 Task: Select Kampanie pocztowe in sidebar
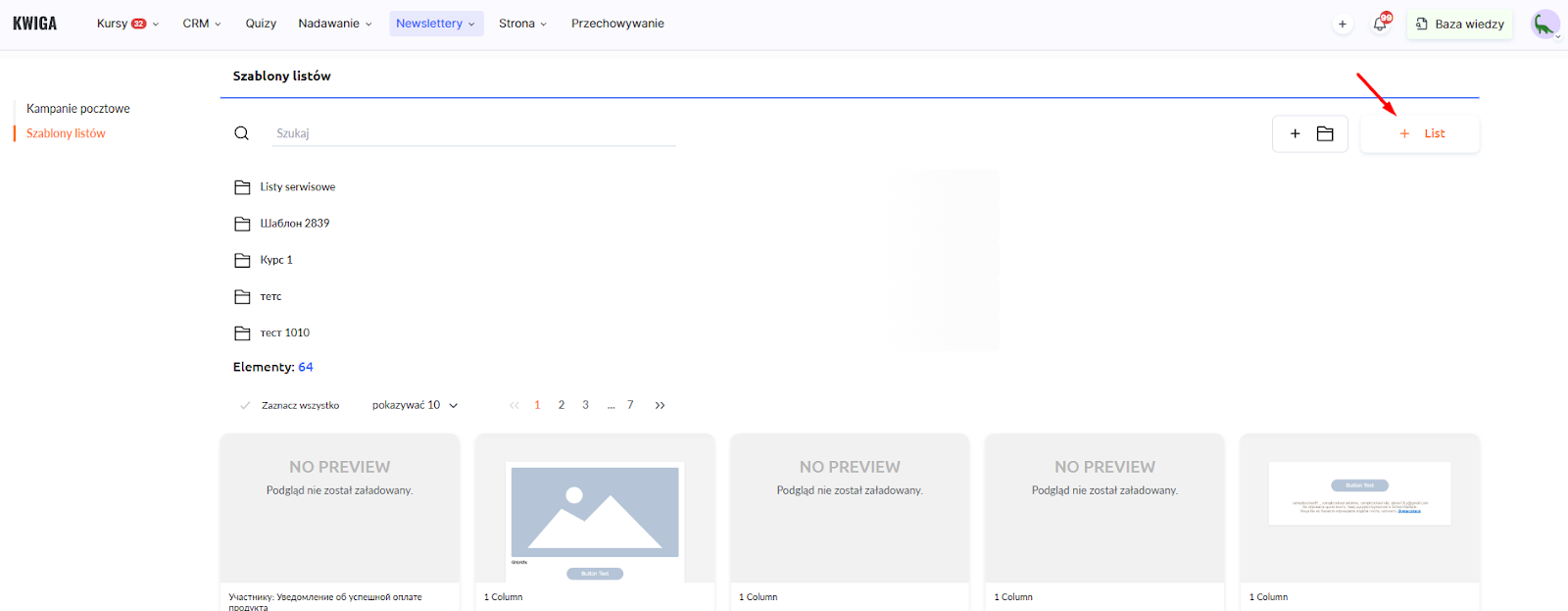78,109
